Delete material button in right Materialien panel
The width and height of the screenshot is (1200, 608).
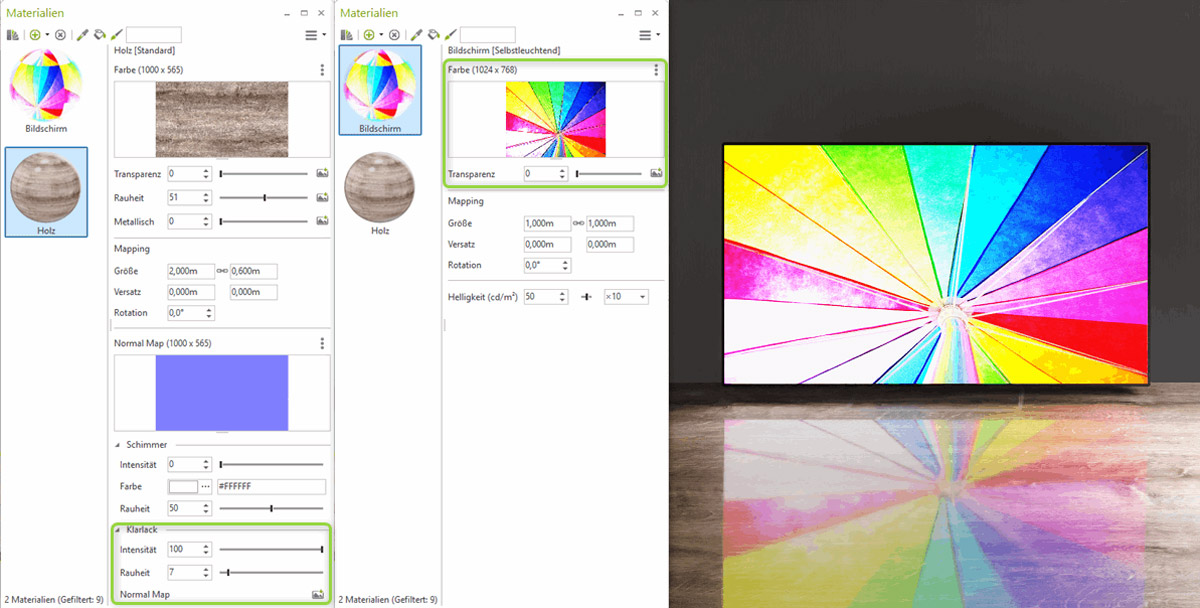tap(394, 35)
